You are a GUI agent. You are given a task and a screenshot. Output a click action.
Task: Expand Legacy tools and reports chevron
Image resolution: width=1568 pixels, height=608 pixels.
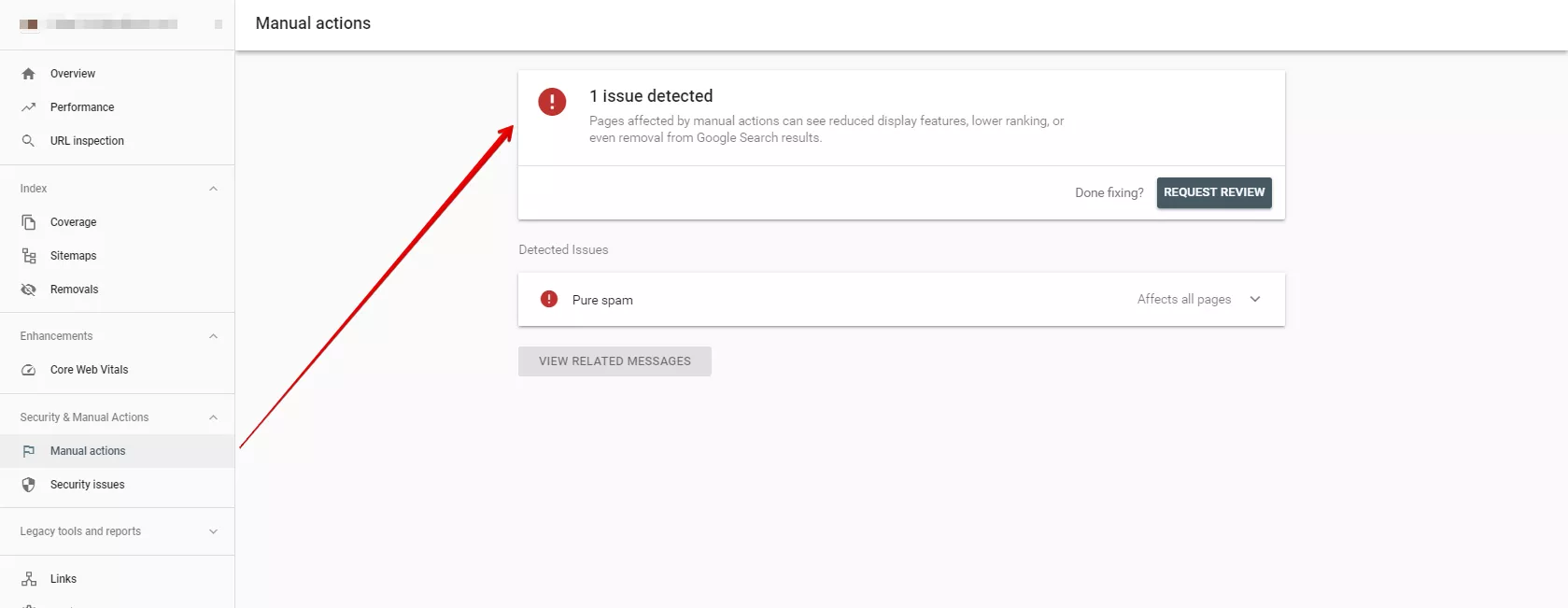[213, 531]
